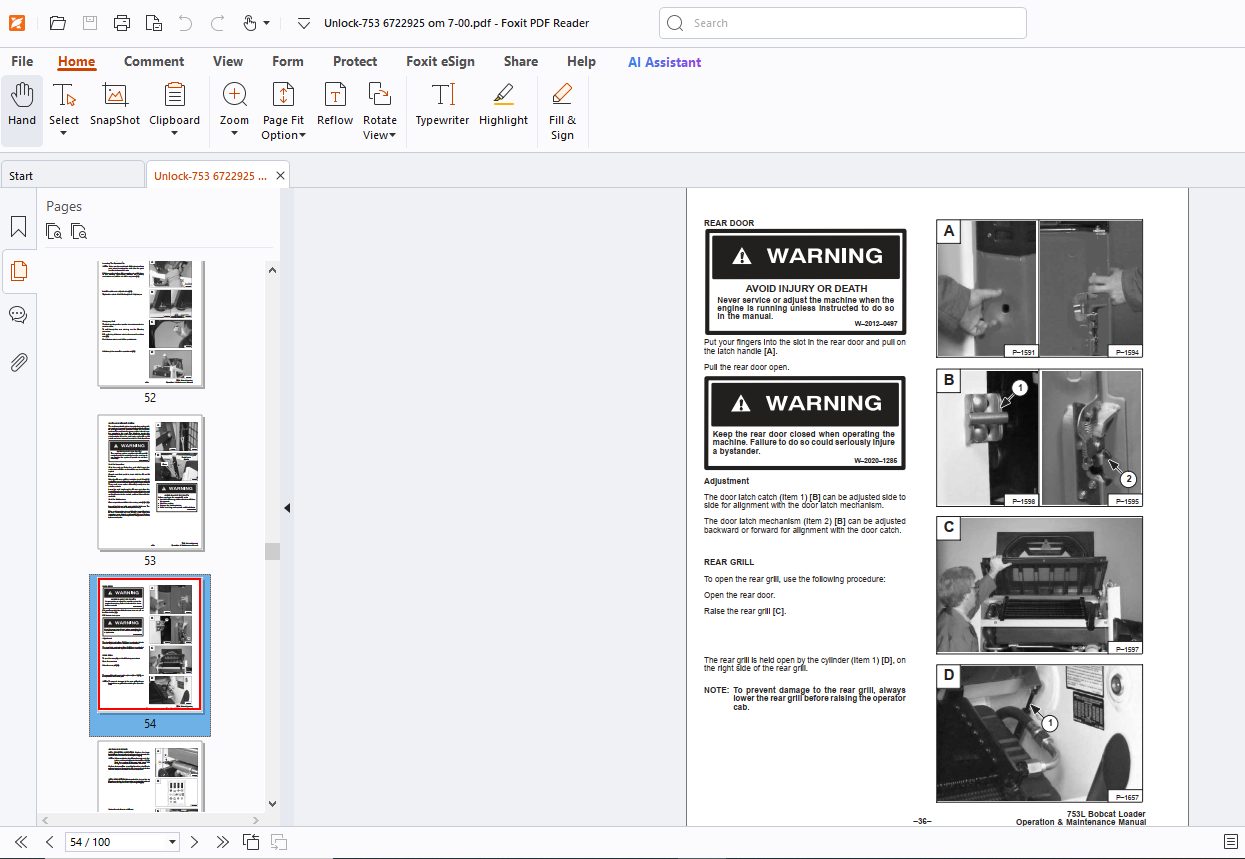This screenshot has width=1245, height=859.
Task: Close the Unlock-753 document tab
Action: [280, 176]
